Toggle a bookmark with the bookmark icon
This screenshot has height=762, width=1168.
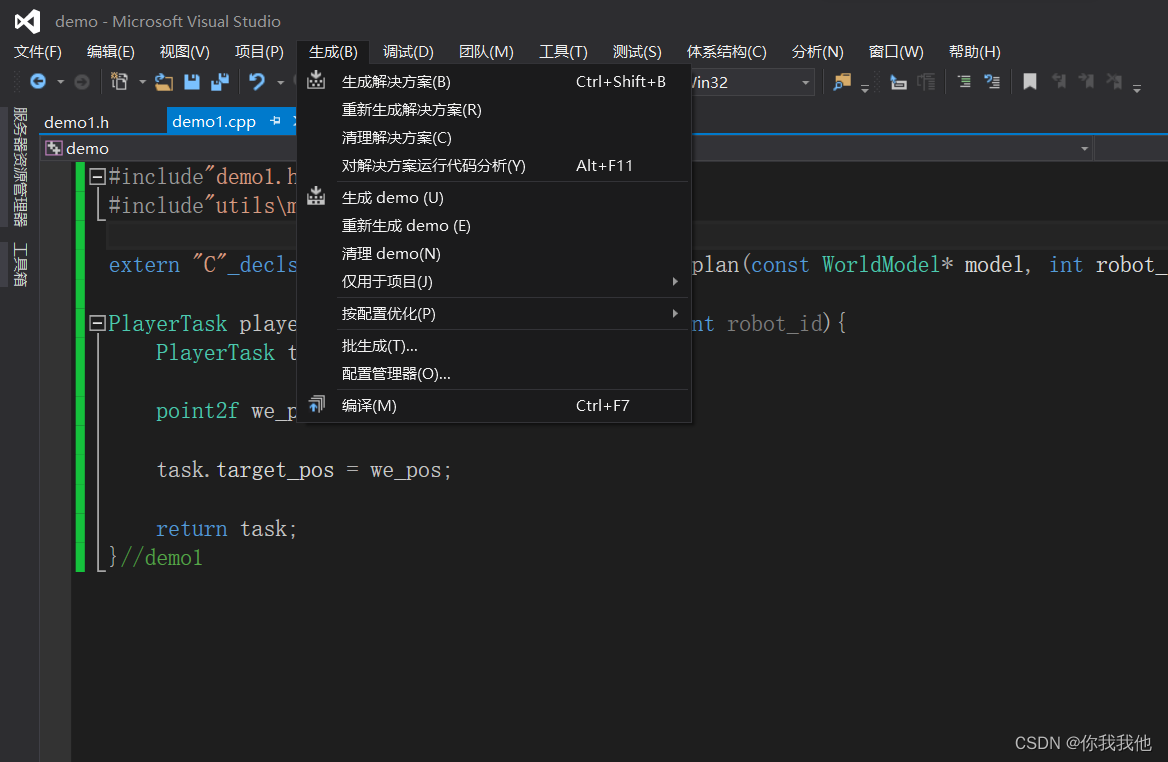point(1029,82)
